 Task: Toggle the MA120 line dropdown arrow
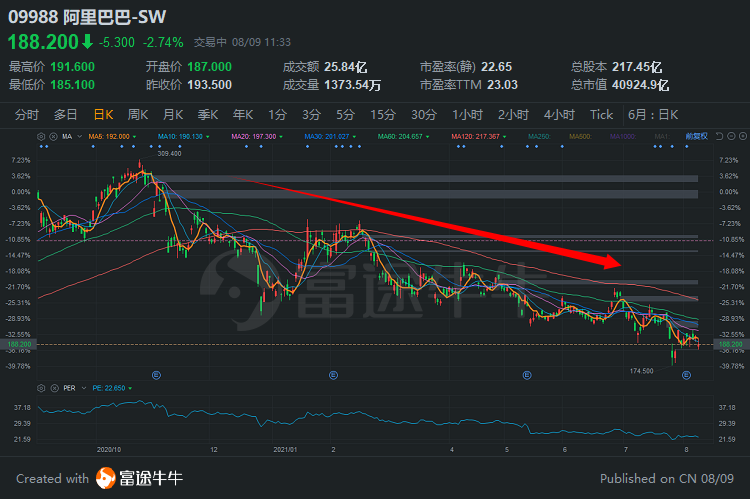(505, 137)
